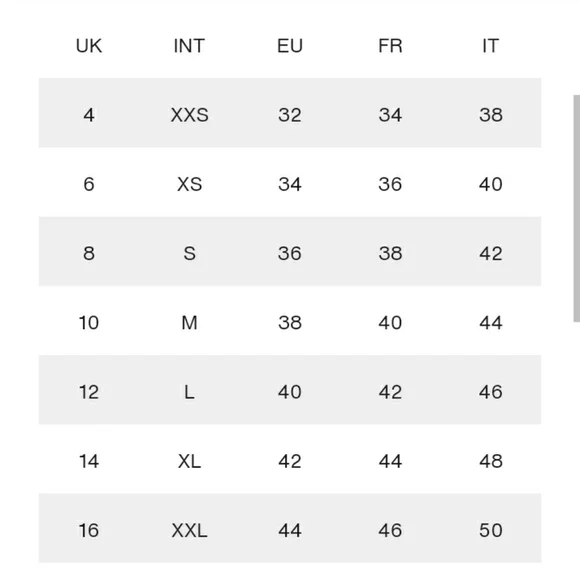Viewport: 580px width, 578px height.
Task: Click the XXL size cell
Action: pyautogui.click(x=189, y=530)
